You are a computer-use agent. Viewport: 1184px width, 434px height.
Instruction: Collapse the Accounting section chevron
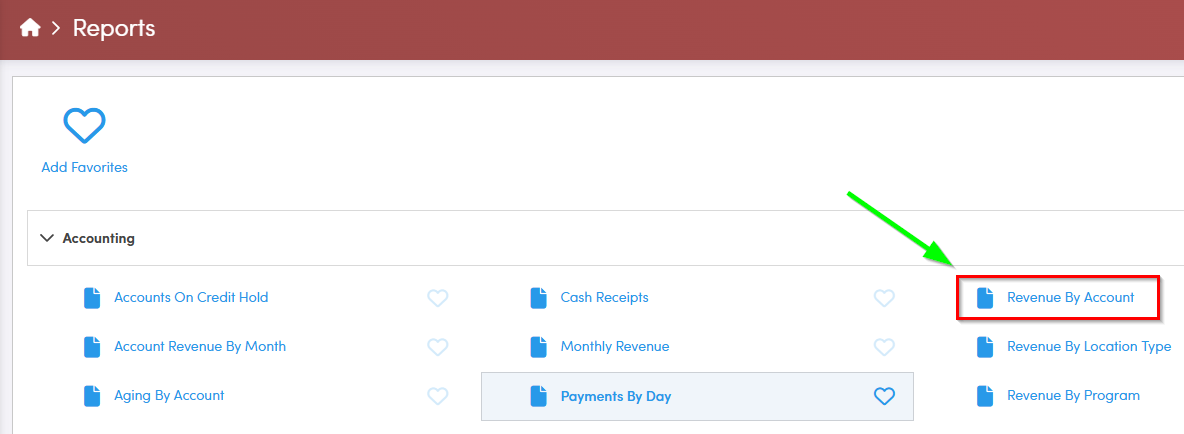(x=46, y=238)
